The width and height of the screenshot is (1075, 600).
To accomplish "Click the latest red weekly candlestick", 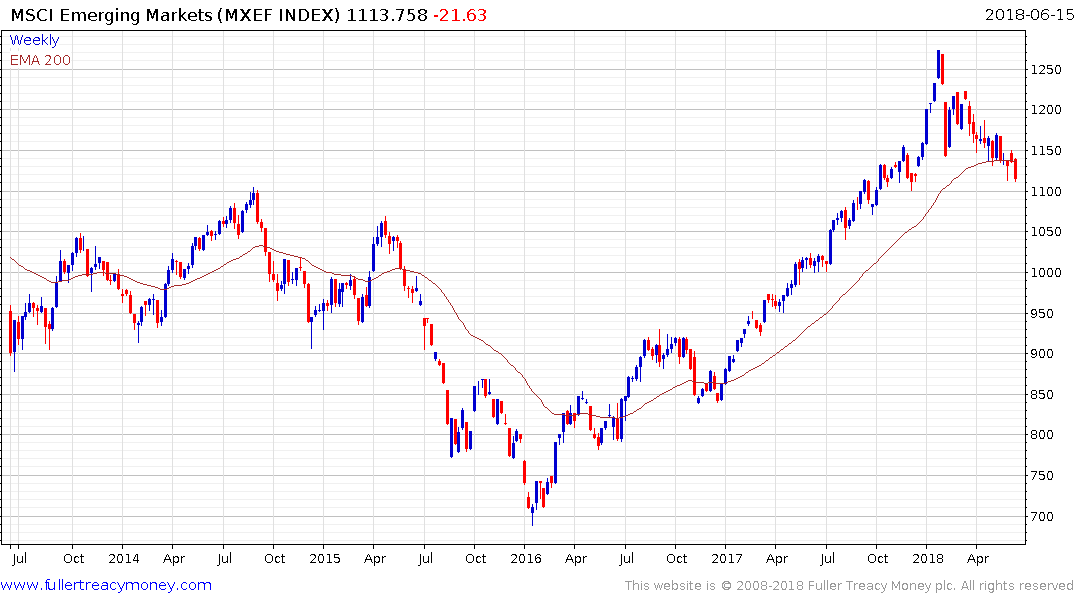I will pos(1015,169).
